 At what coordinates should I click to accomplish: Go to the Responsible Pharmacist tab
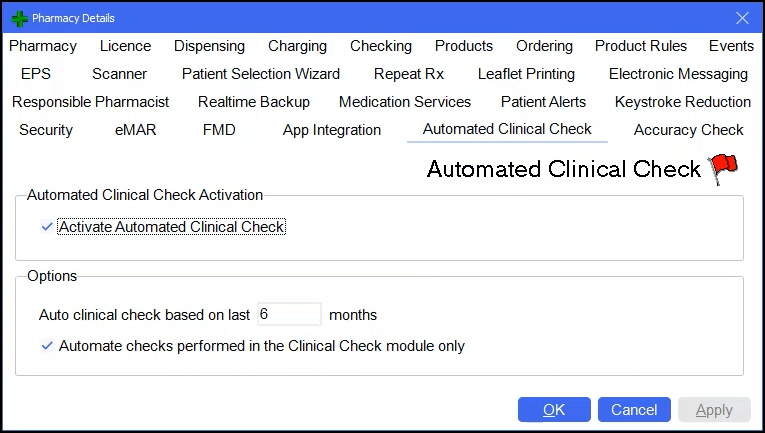click(x=91, y=102)
